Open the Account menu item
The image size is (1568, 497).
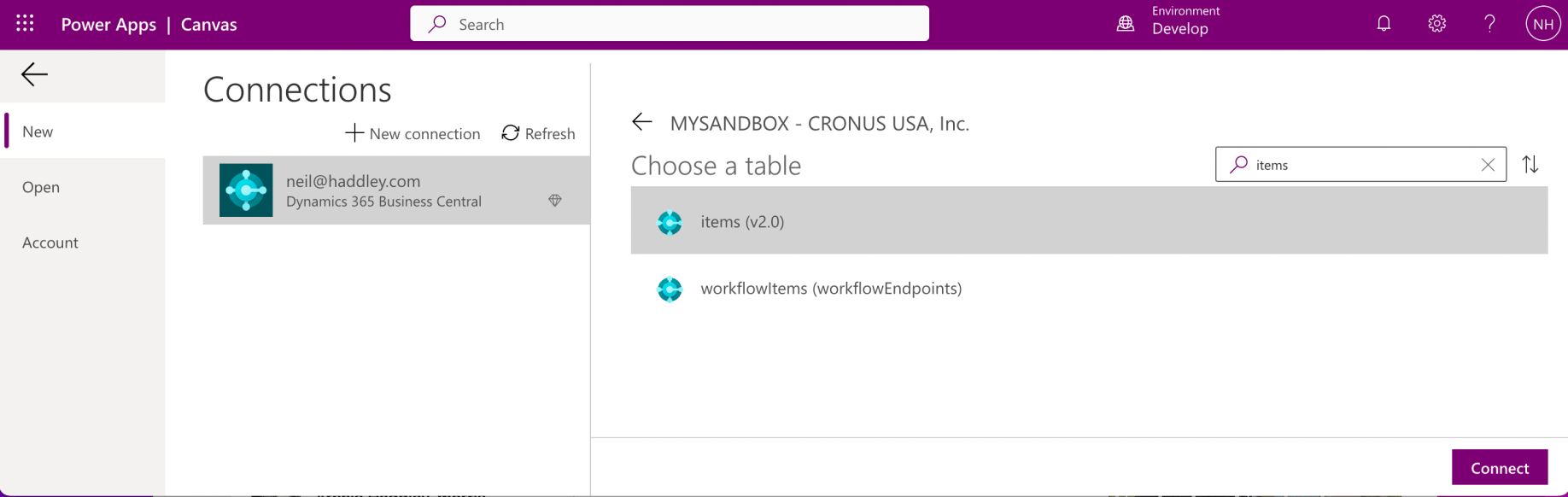point(50,243)
